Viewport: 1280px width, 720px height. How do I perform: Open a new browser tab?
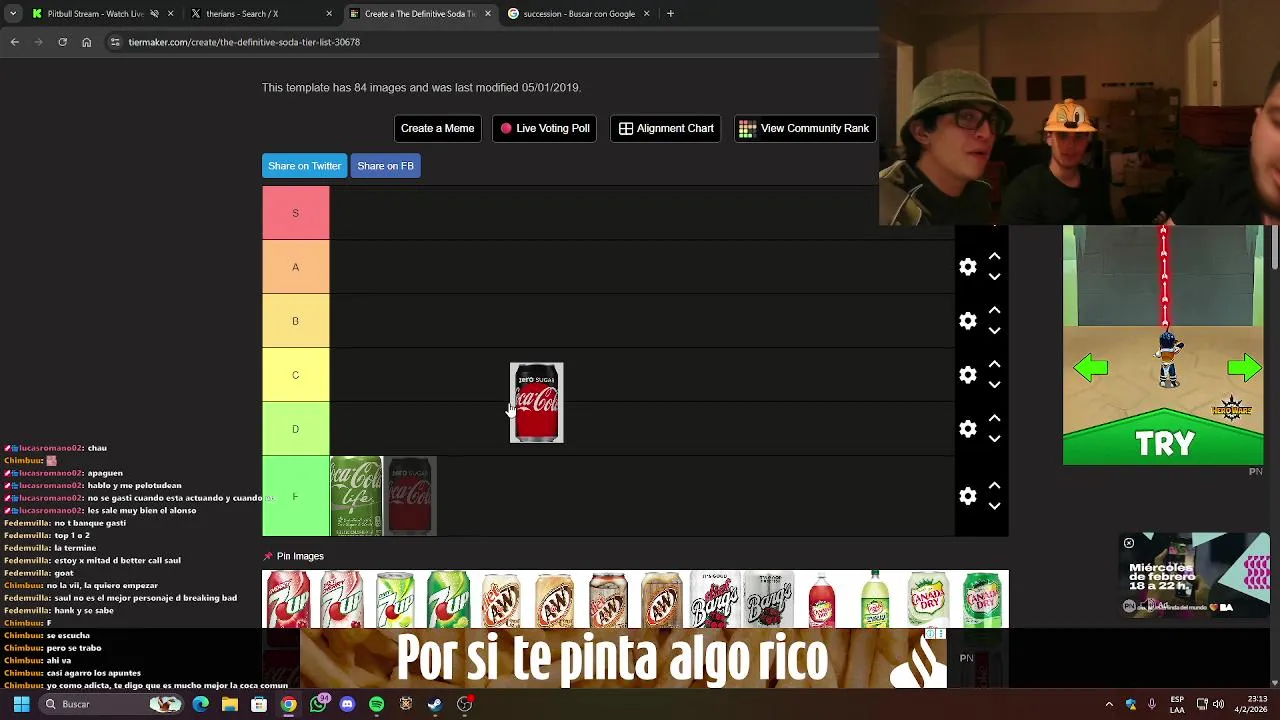click(x=670, y=14)
